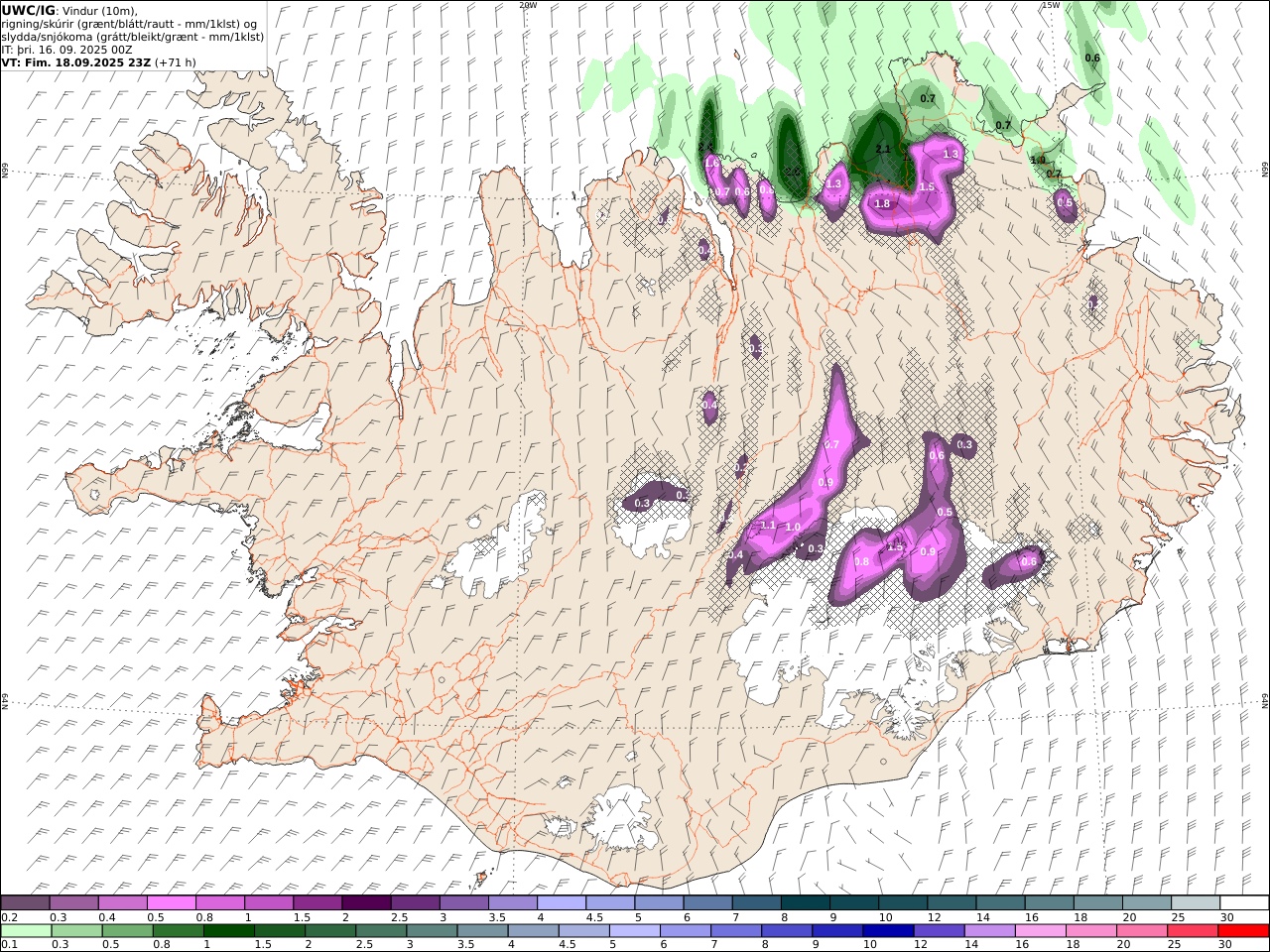Click the palest green 0.1–0.3 swatch, lower legend

[26, 931]
